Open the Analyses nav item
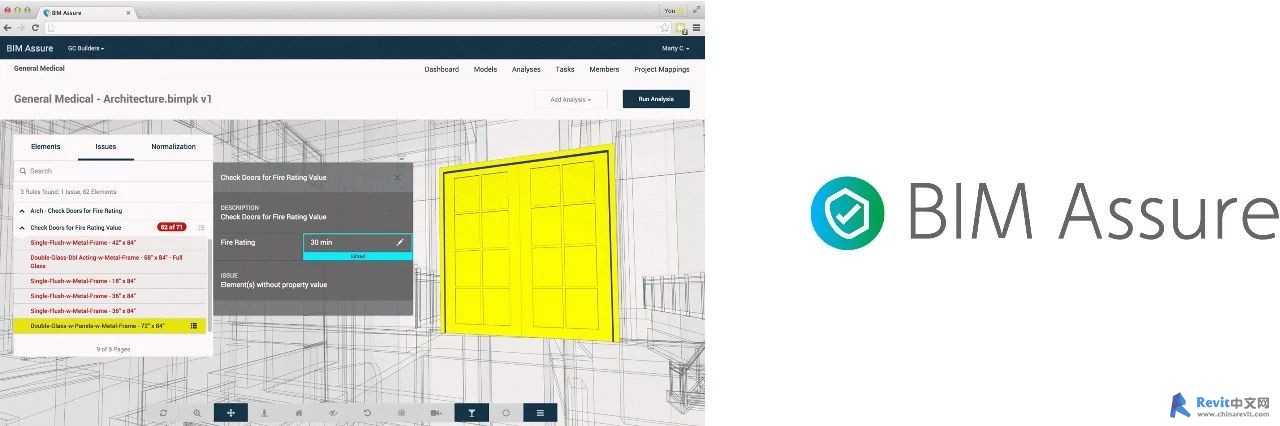1280x426 pixels. click(526, 69)
